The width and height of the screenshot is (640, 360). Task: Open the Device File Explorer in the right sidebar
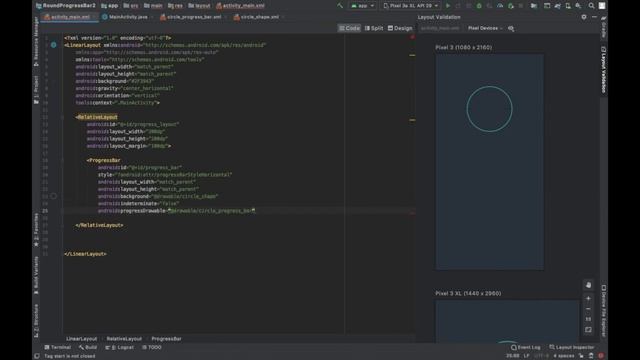(x=604, y=311)
